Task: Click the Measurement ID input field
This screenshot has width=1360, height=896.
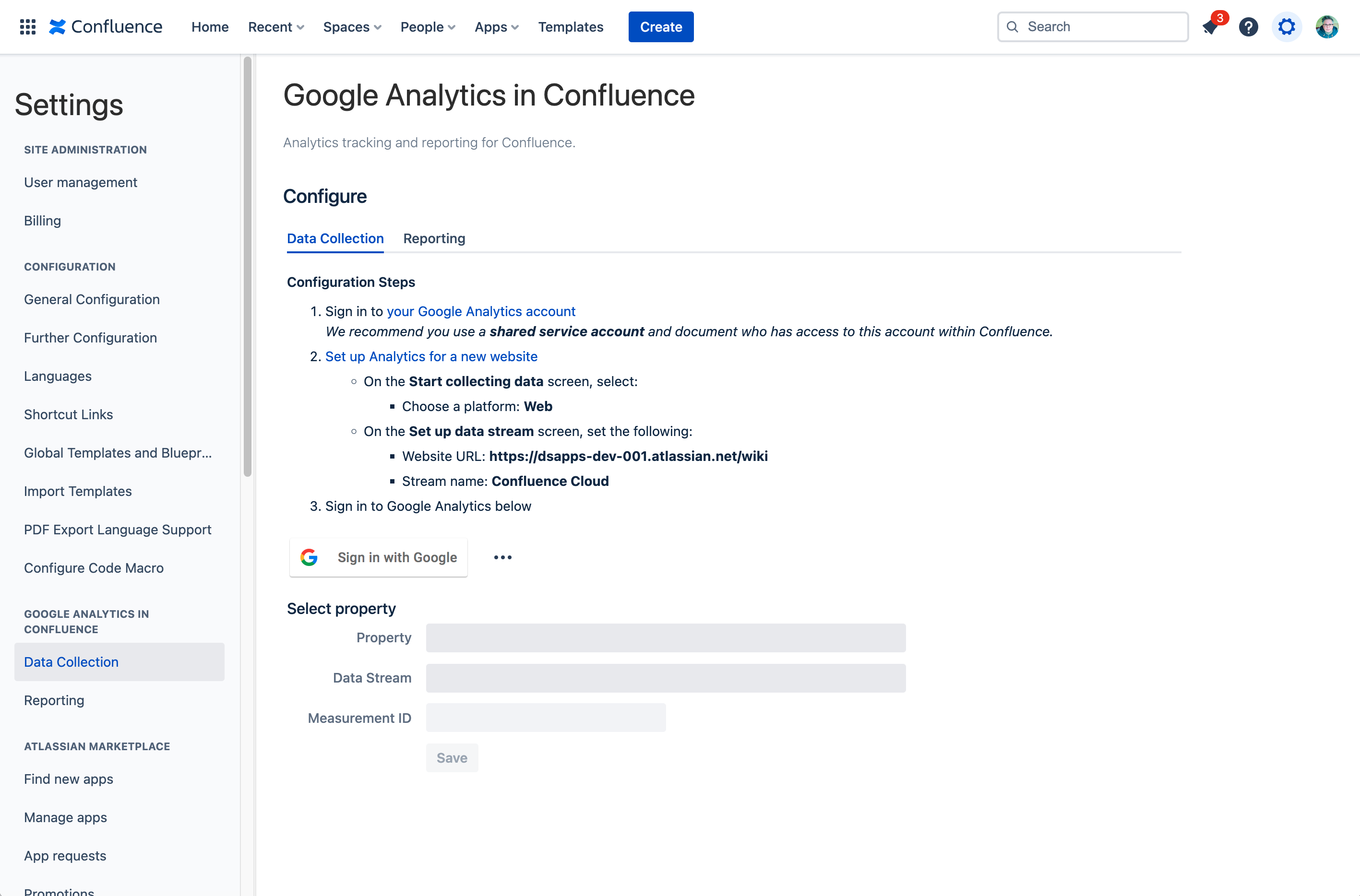Action: click(x=545, y=717)
